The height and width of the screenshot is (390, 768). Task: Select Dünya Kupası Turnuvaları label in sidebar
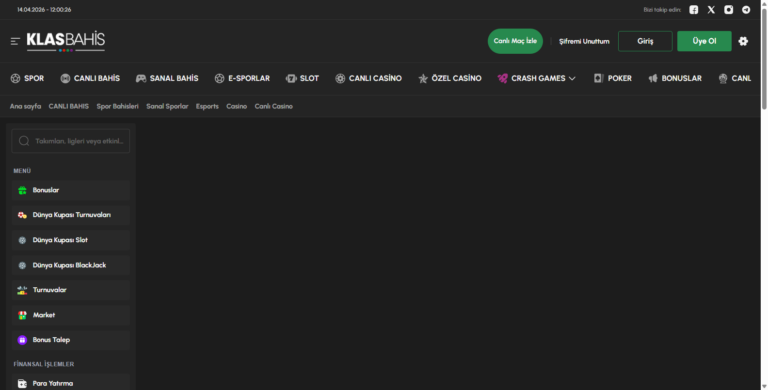coord(72,215)
